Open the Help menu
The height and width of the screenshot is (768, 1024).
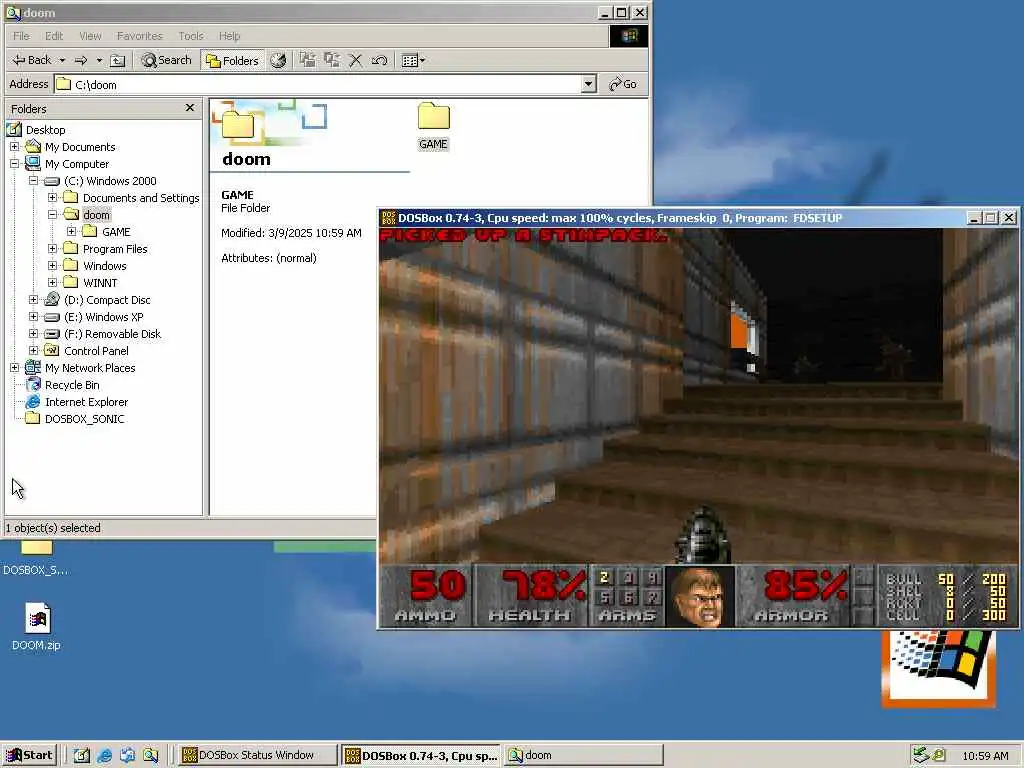coord(229,36)
